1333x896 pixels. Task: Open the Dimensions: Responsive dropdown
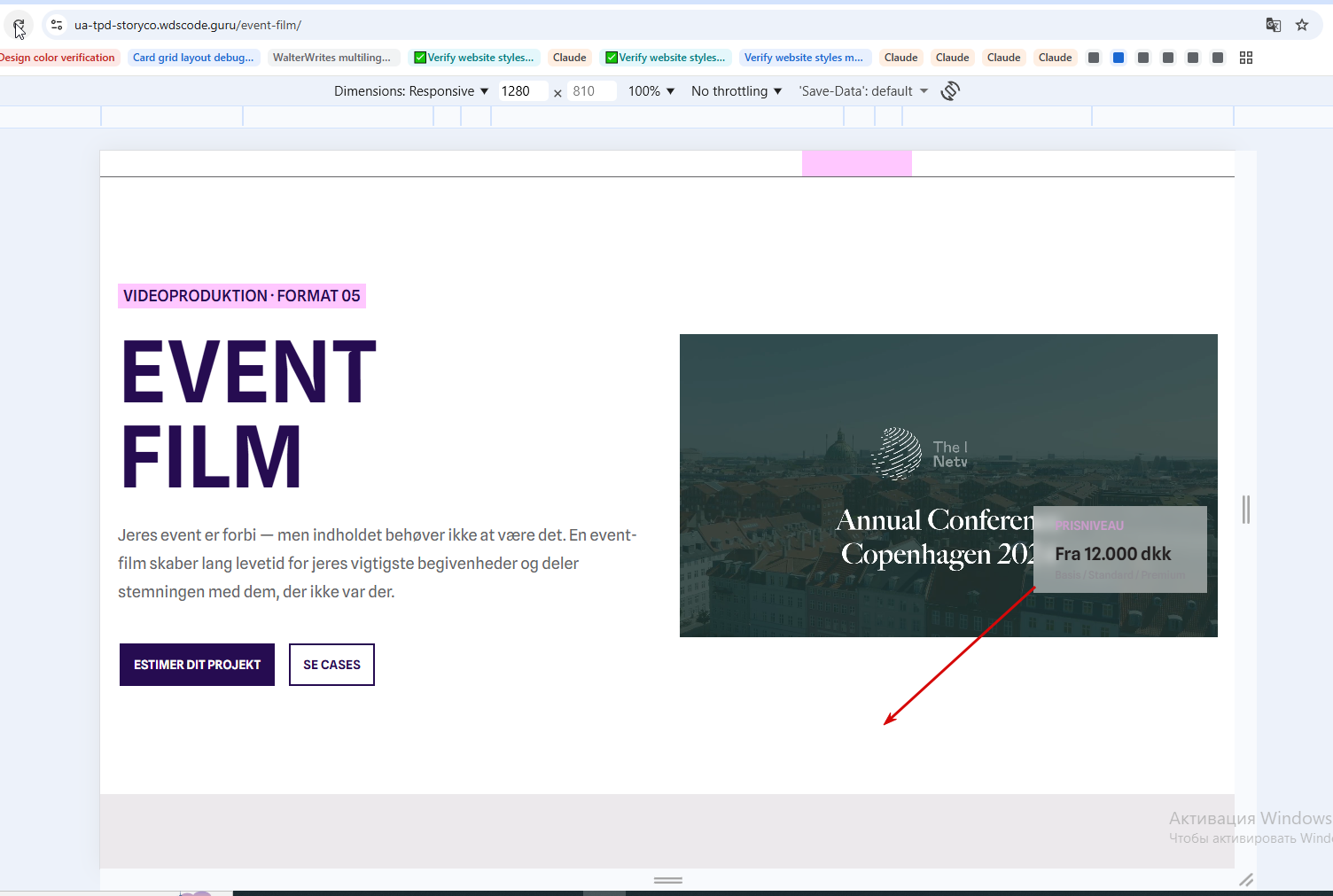(x=411, y=91)
